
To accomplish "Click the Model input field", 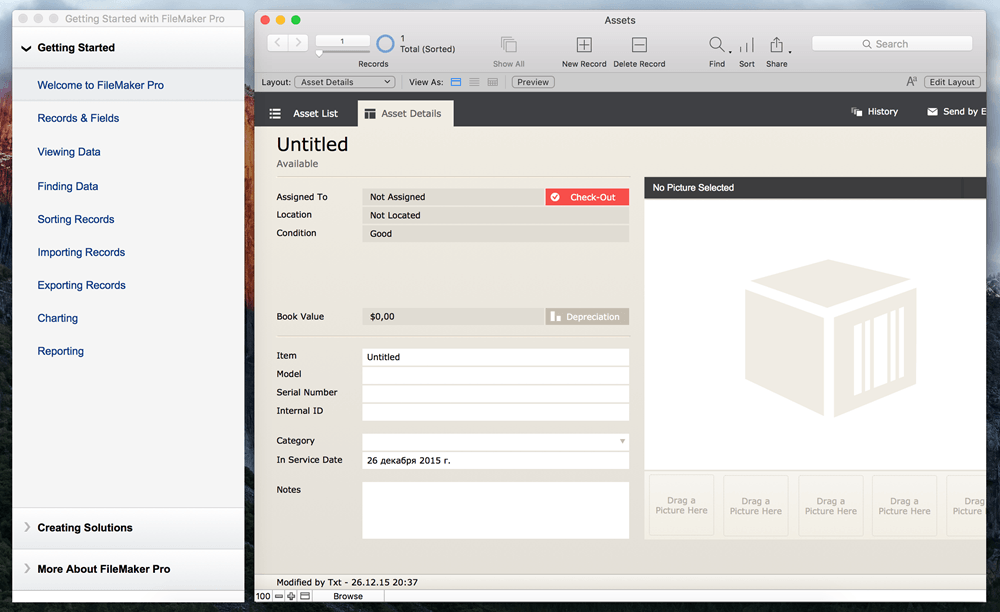I will pos(496,375).
